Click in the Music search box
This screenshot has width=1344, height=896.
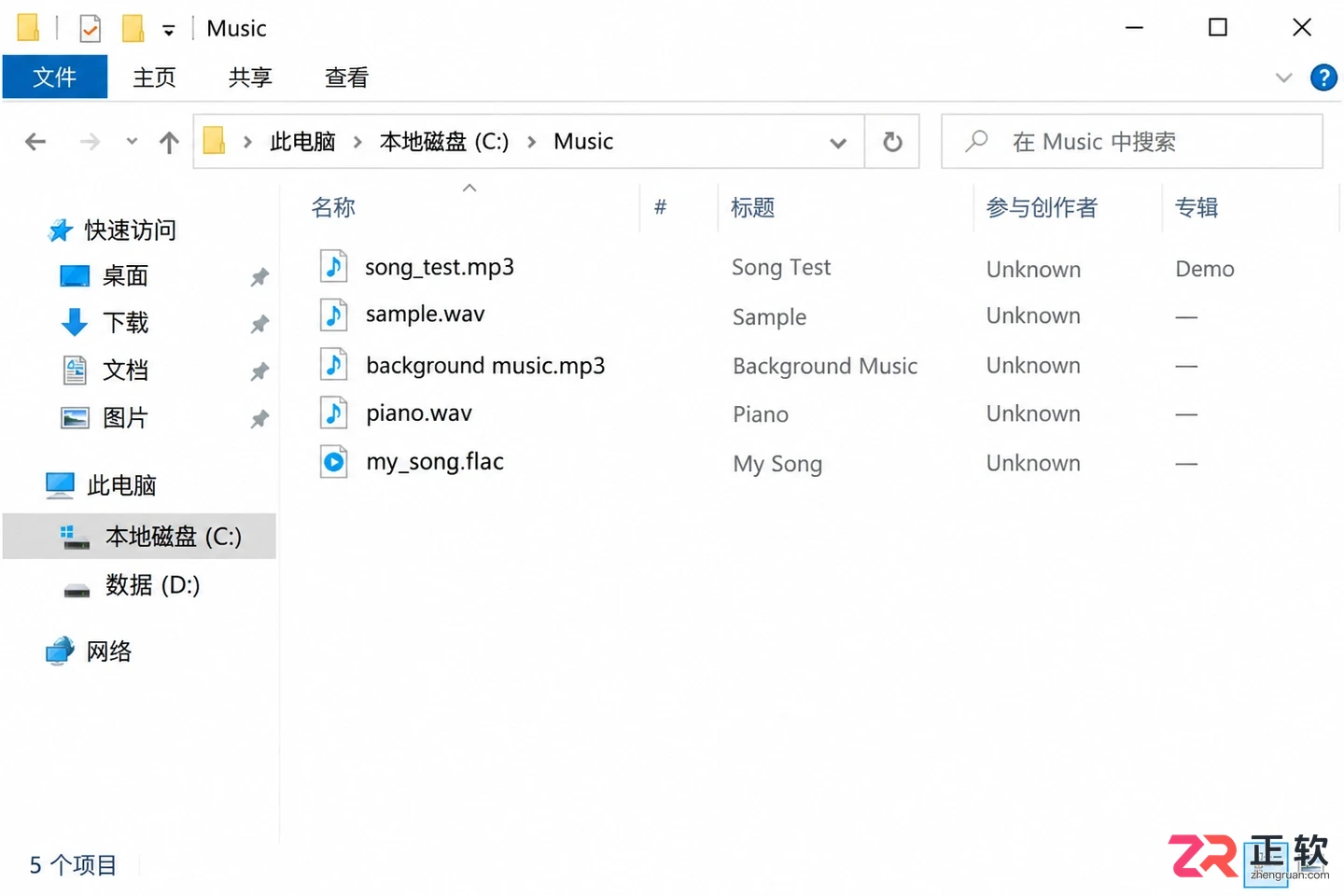(x=1132, y=142)
